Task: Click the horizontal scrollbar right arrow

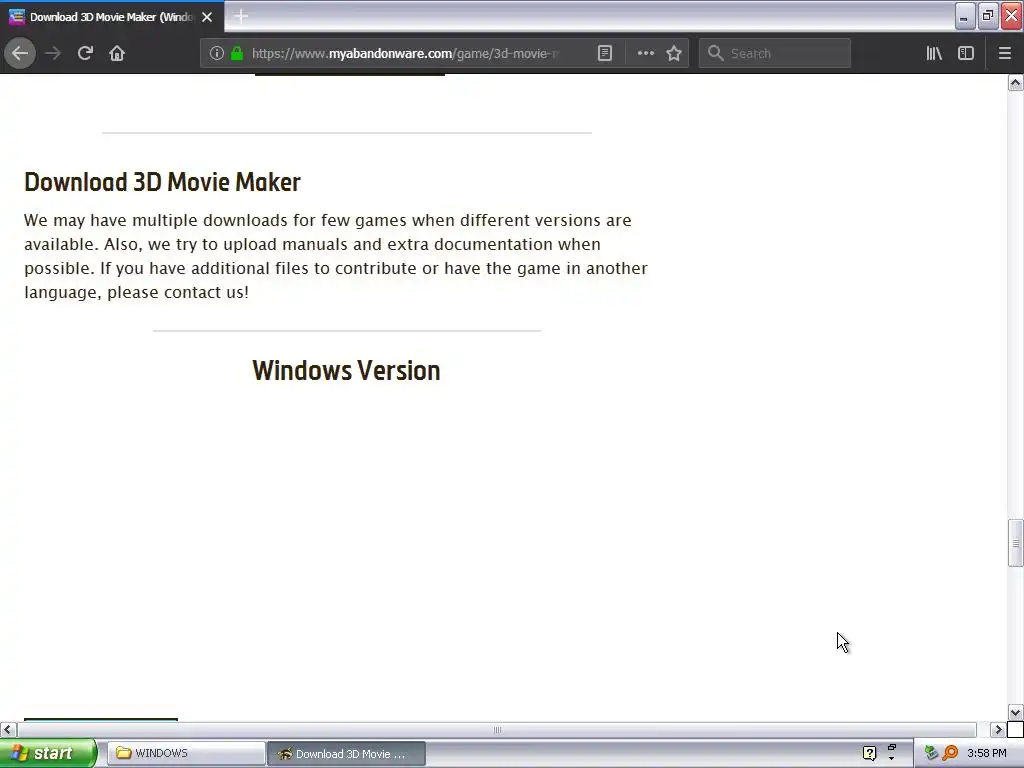Action: pos(998,729)
